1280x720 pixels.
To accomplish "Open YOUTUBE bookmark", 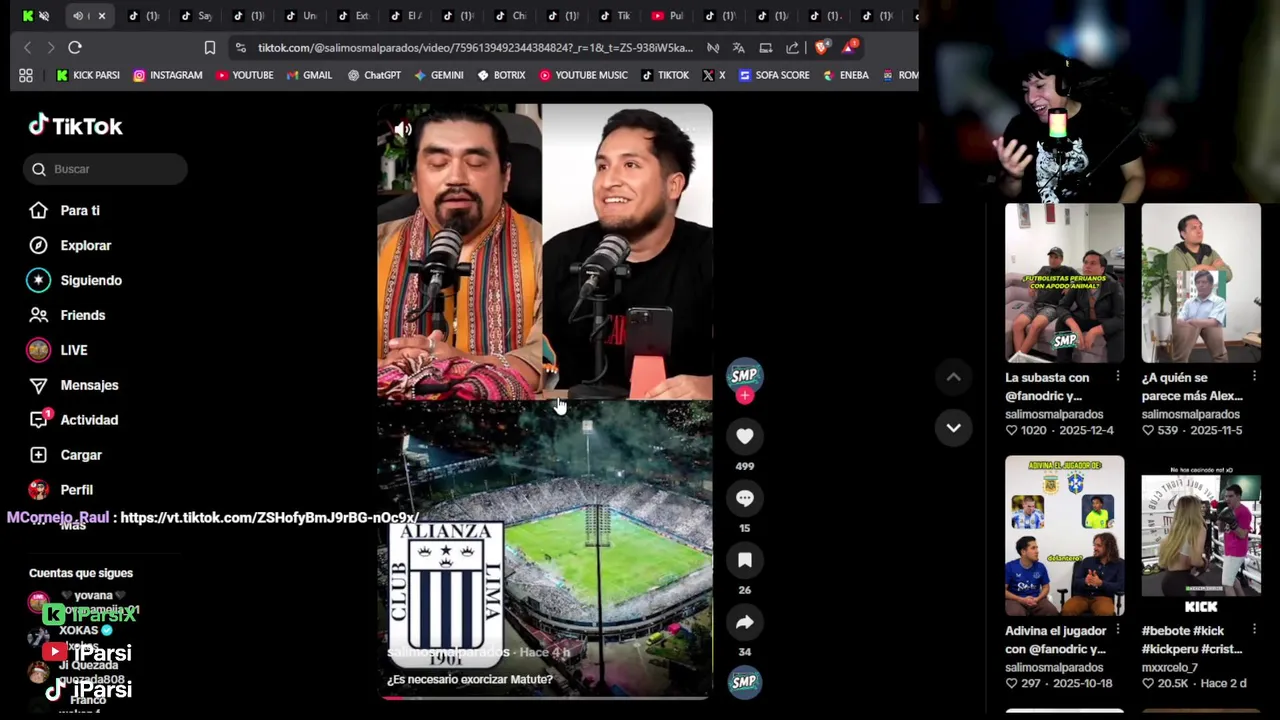I will [244, 75].
